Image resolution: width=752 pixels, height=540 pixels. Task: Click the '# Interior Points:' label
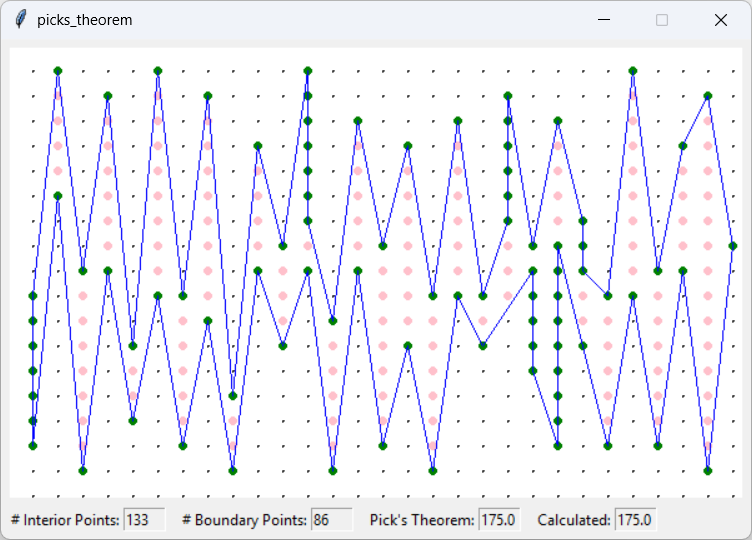coord(65,520)
